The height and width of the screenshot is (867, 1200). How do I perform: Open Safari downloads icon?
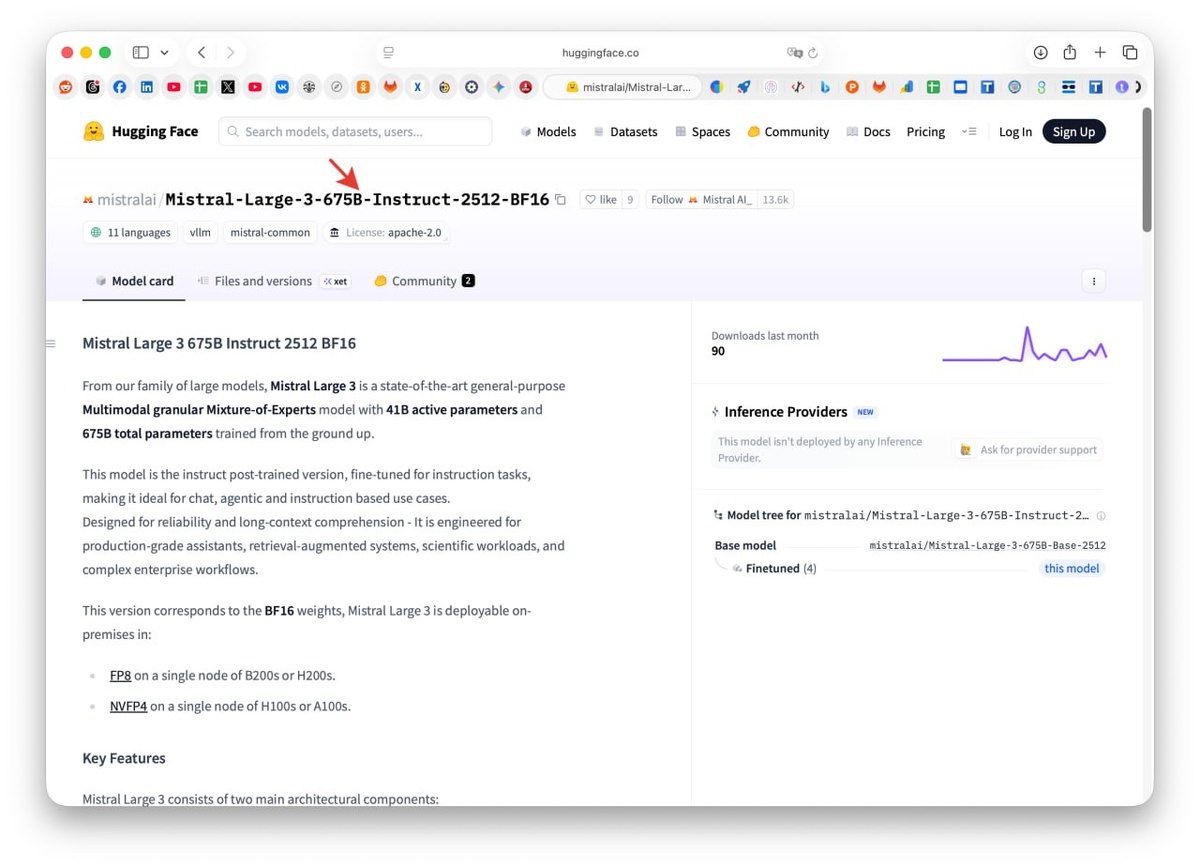[1040, 52]
